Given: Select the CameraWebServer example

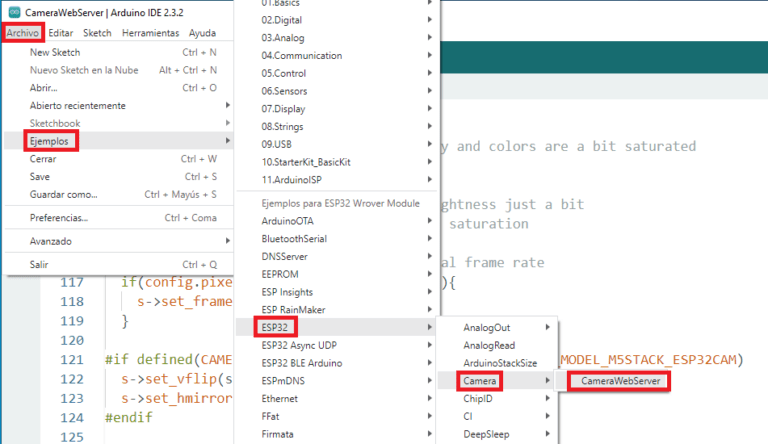Looking at the screenshot, I should pyautogui.click(x=620, y=381).
